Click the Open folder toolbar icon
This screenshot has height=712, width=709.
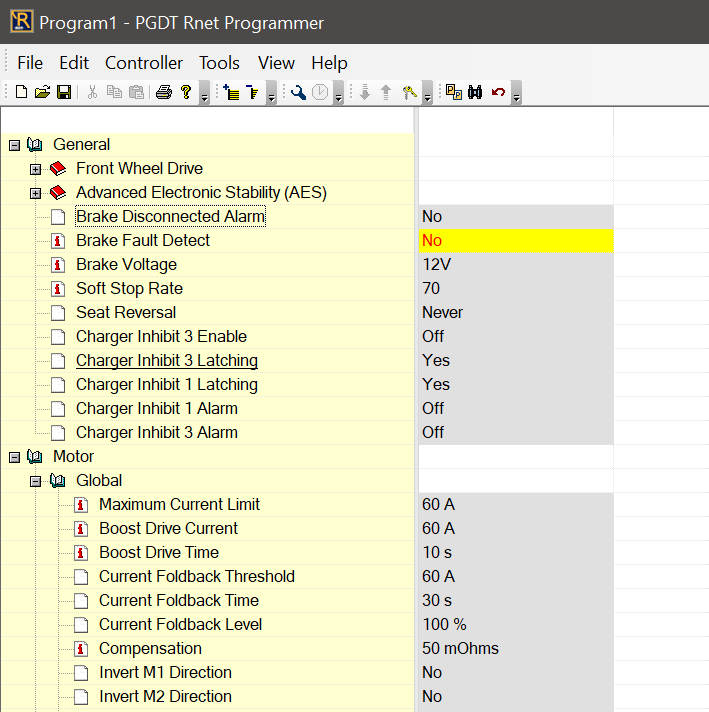tap(42, 93)
